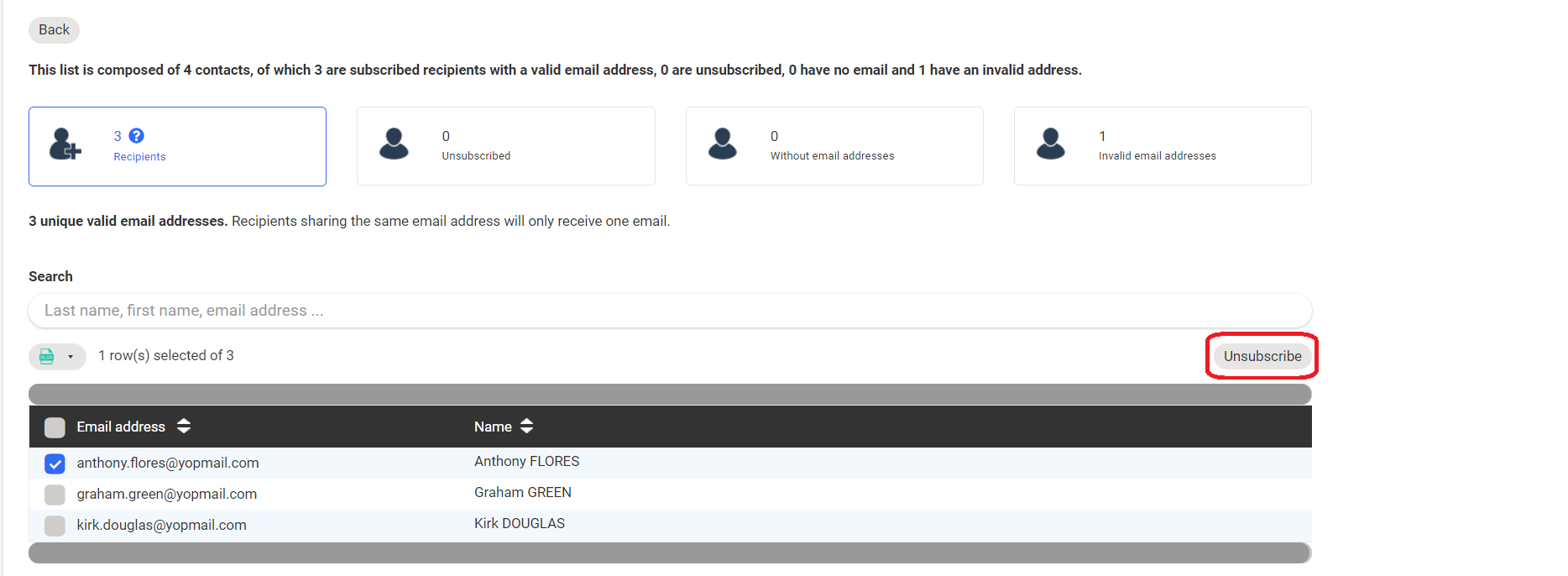Toggle the select-all header checkbox
The width and height of the screenshot is (1568, 576).
(x=55, y=427)
